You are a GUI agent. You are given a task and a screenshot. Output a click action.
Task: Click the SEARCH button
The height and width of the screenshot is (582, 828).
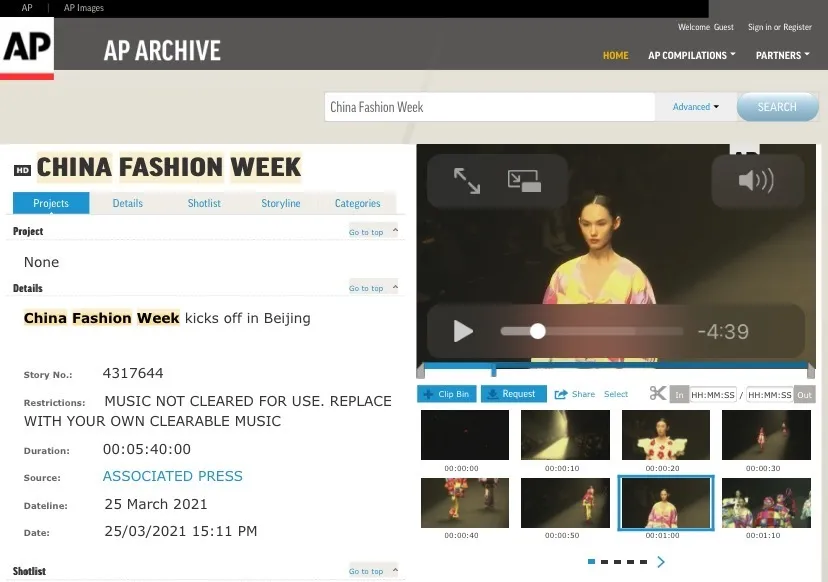tap(777, 107)
